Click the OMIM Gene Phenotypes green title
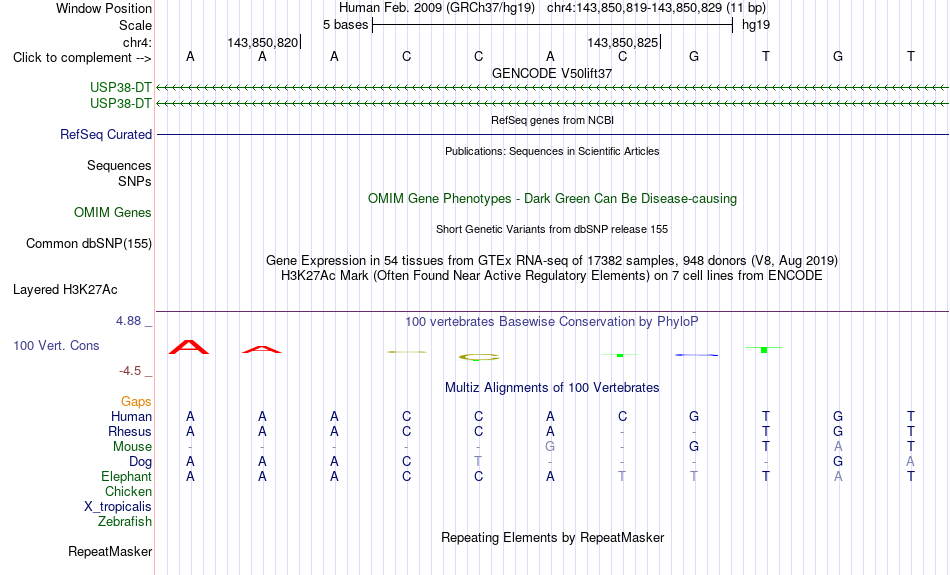Image resolution: width=950 pixels, height=575 pixels. pos(552,199)
